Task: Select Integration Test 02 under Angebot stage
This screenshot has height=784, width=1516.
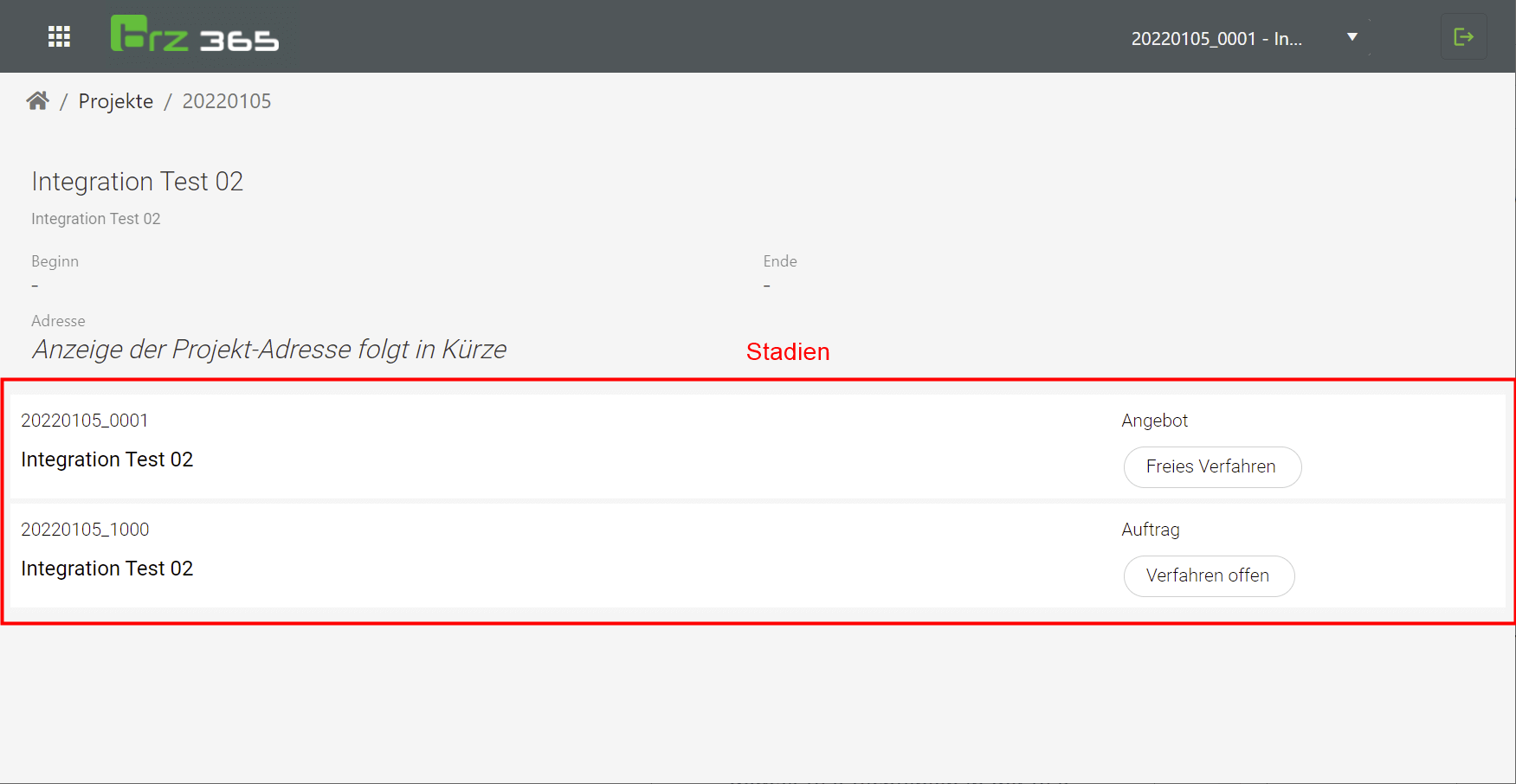Action: pyautogui.click(x=106, y=459)
